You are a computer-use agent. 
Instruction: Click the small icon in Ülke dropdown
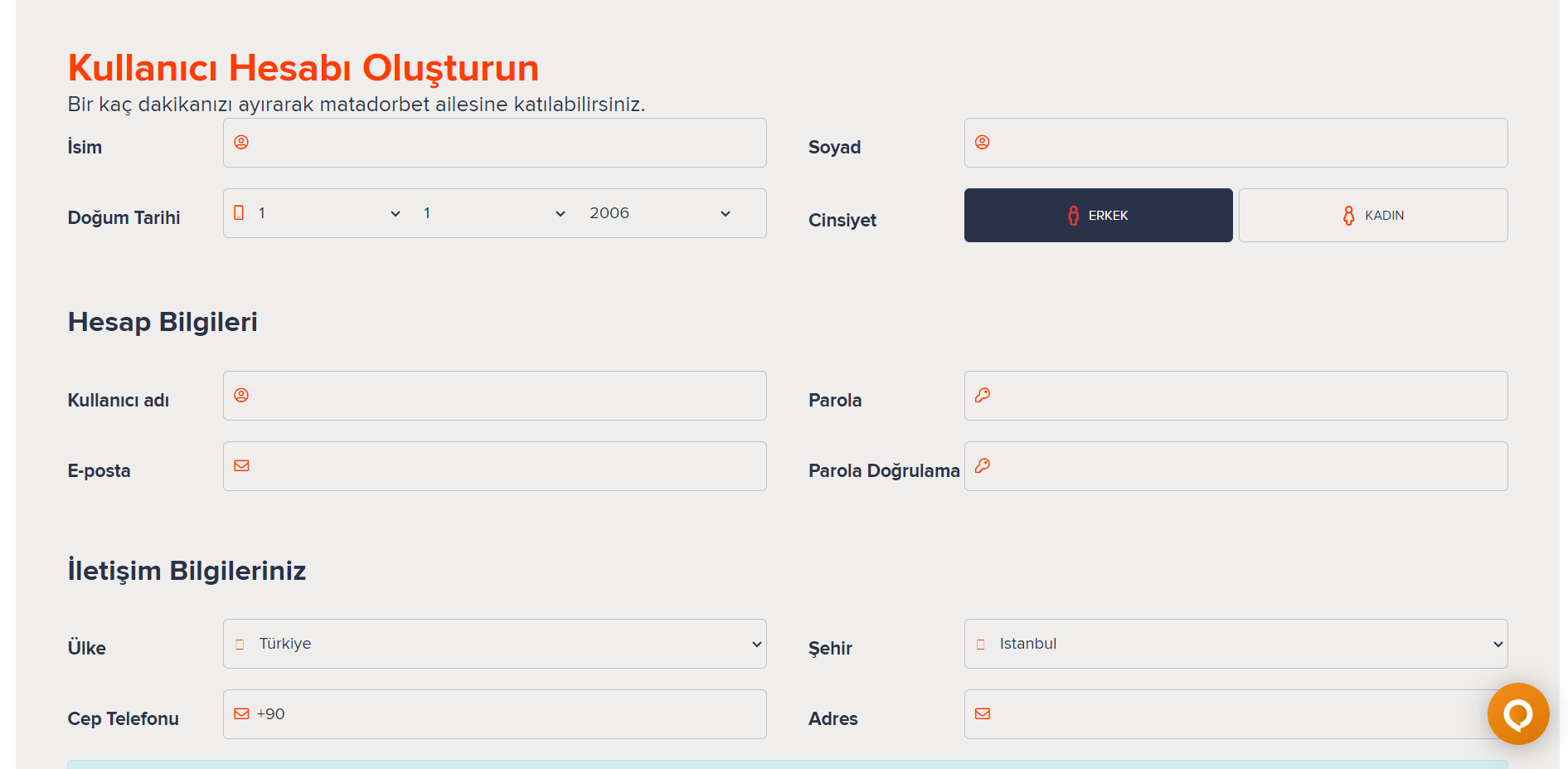click(240, 645)
